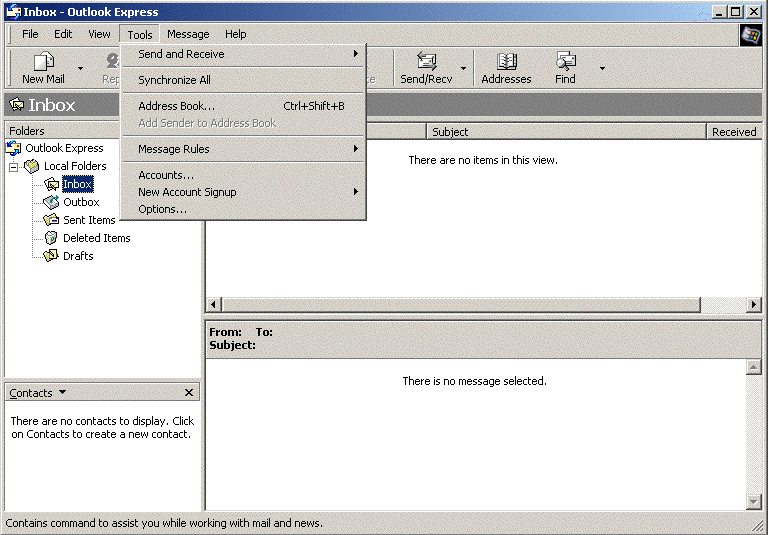
Task: Close the Contacts pane
Action: pos(189,393)
